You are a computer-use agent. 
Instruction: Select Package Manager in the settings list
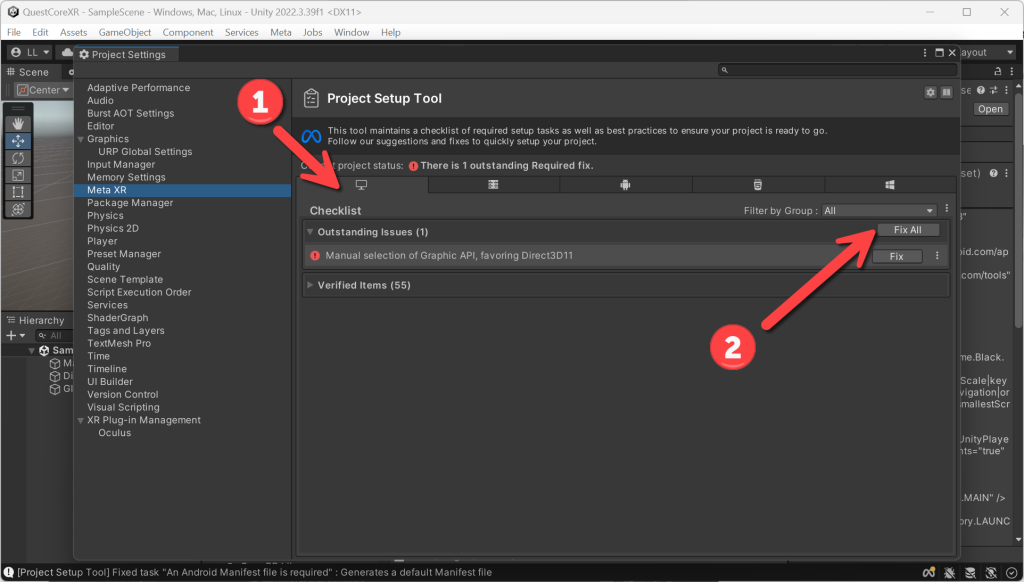point(130,202)
